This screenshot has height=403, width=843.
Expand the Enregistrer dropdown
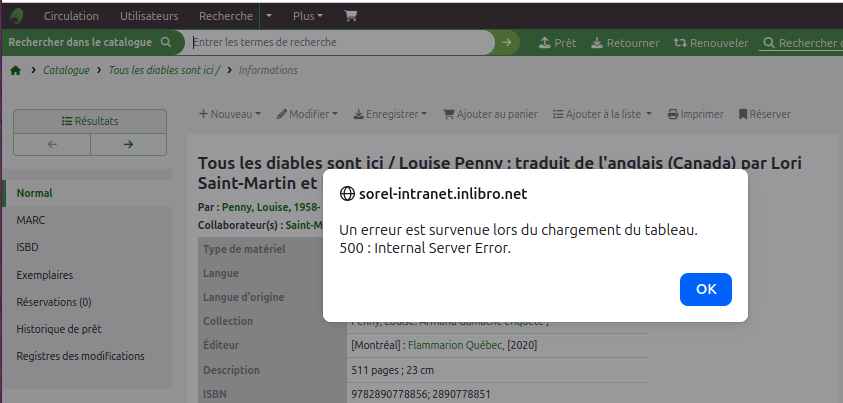pyautogui.click(x=390, y=114)
